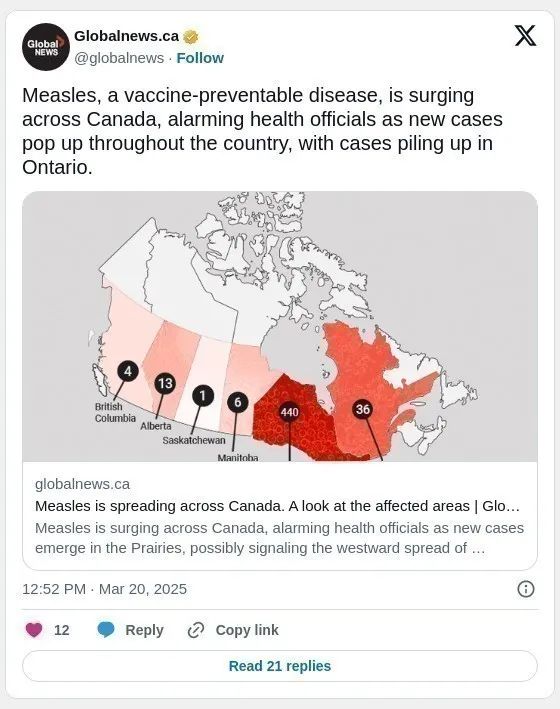Click the Global News profile avatar

46,47
